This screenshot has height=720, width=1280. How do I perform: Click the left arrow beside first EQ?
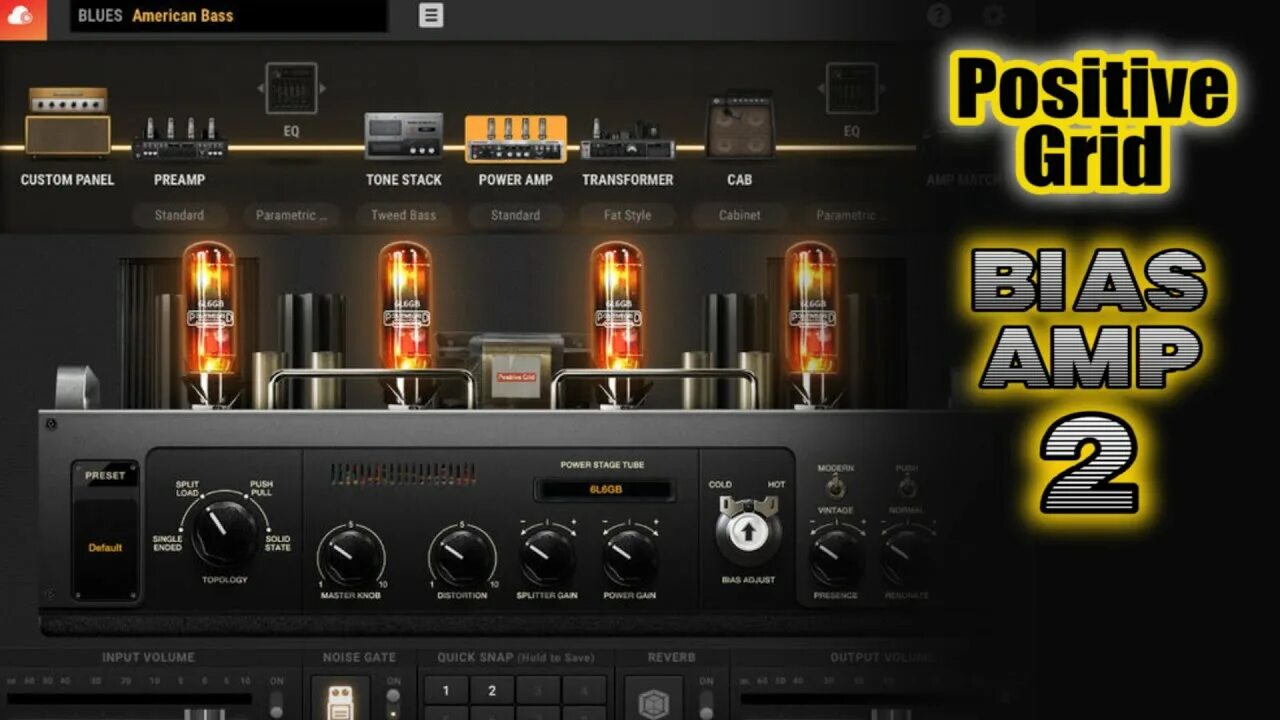[260, 88]
